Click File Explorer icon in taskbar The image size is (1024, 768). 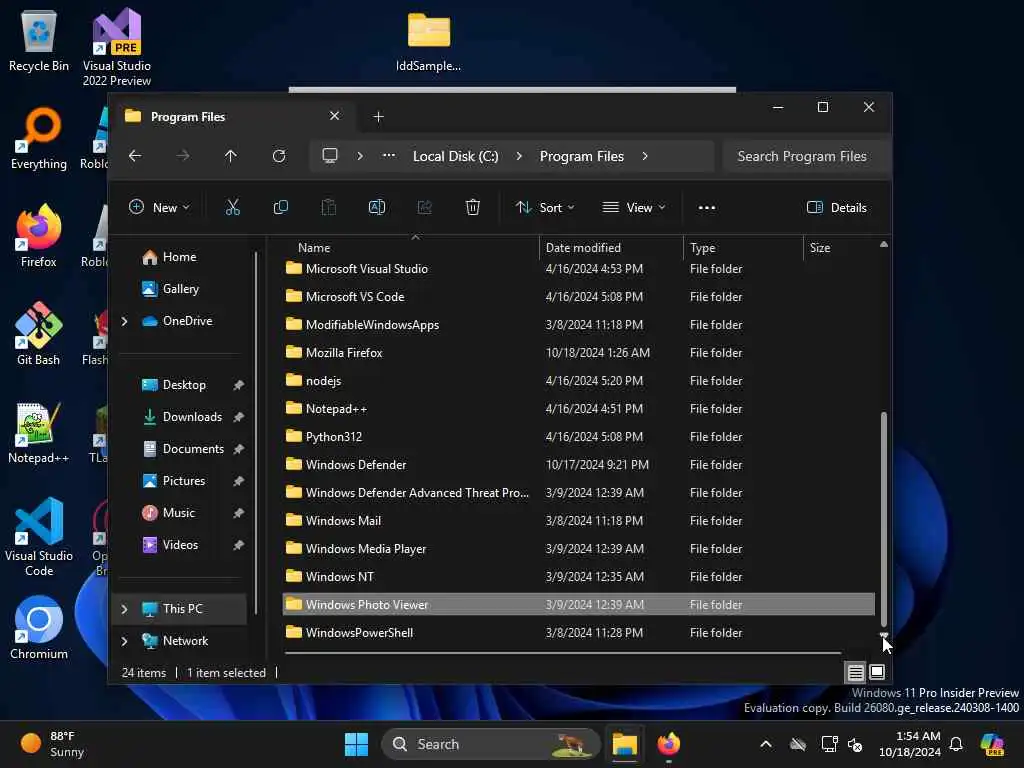point(625,744)
